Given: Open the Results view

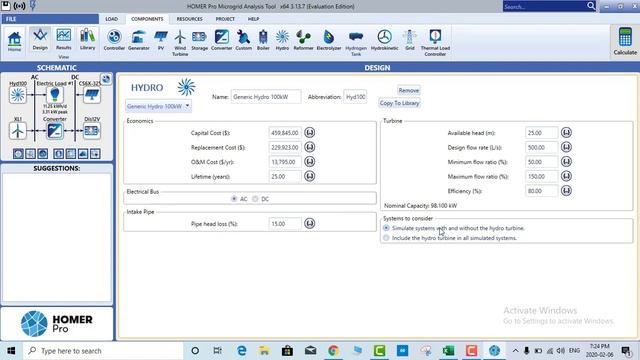Looking at the screenshot, I should pyautogui.click(x=64, y=40).
